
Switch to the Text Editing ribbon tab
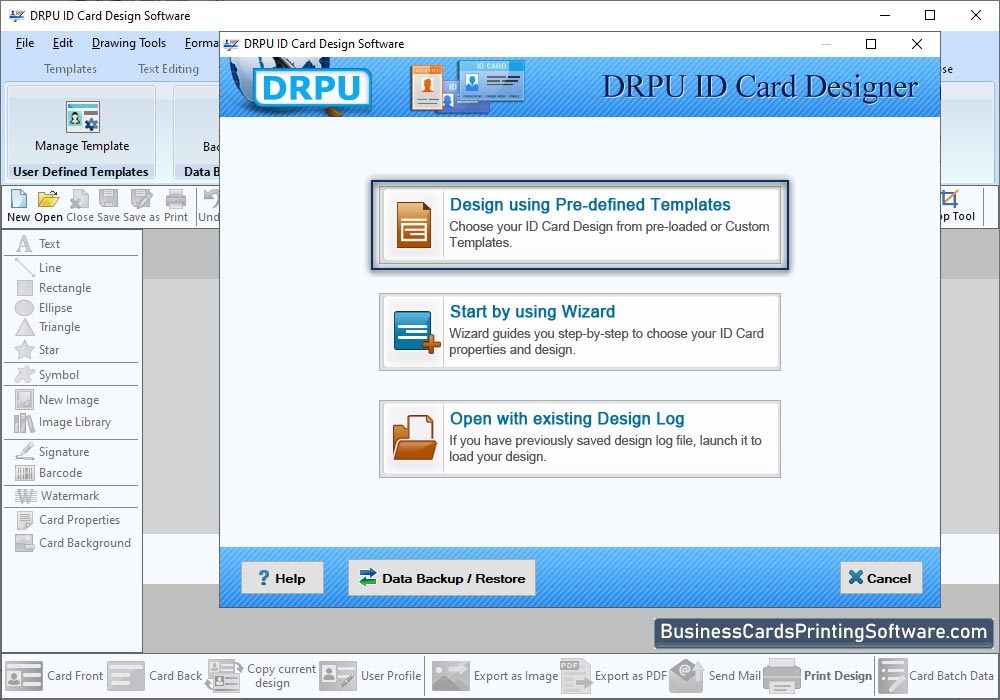[x=168, y=69]
